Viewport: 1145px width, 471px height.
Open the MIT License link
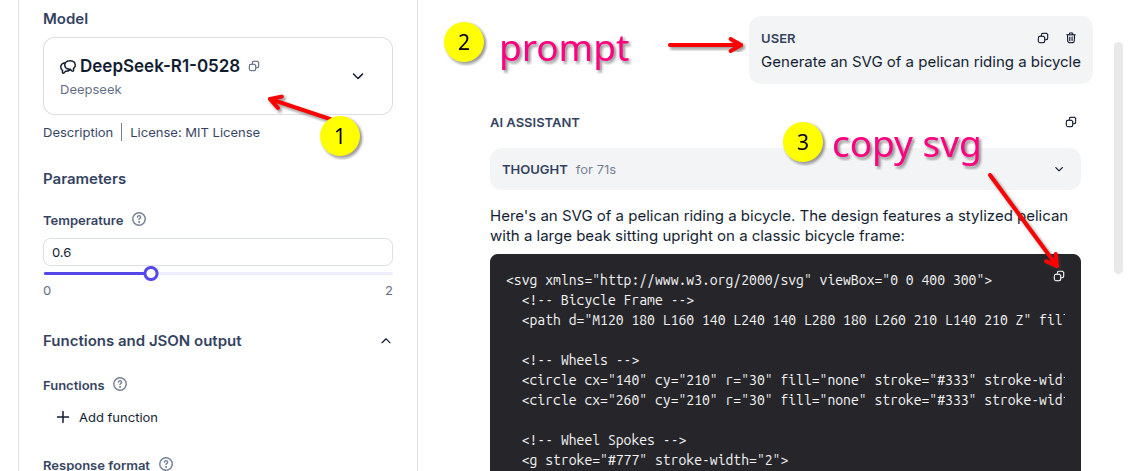click(x=195, y=133)
